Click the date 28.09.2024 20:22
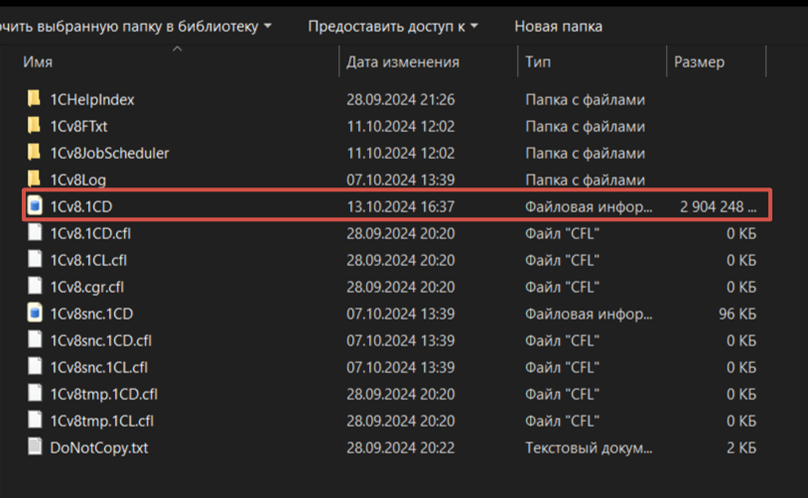This screenshot has width=808, height=498. 400,448
